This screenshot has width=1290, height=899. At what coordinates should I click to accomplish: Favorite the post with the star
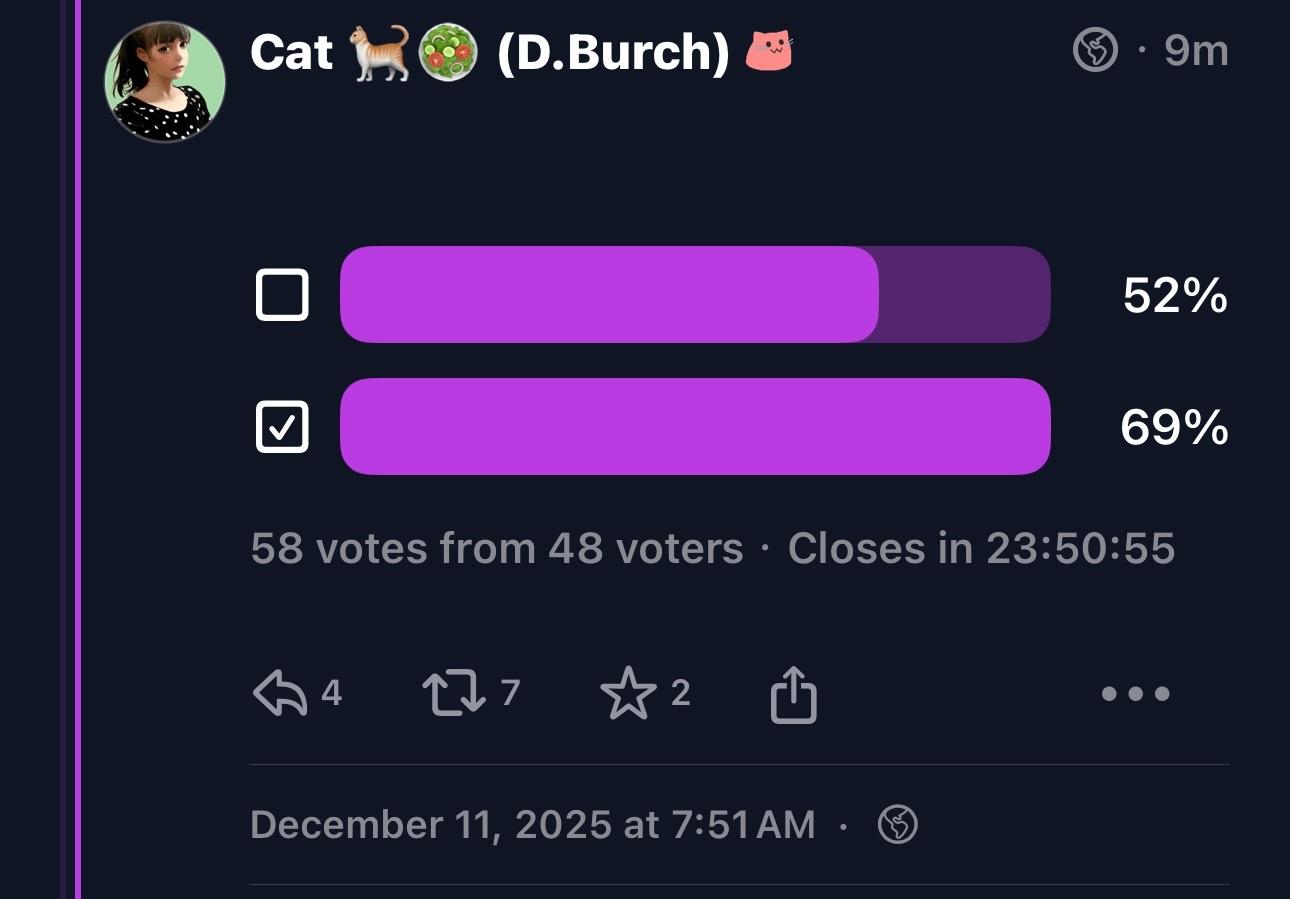pos(628,693)
